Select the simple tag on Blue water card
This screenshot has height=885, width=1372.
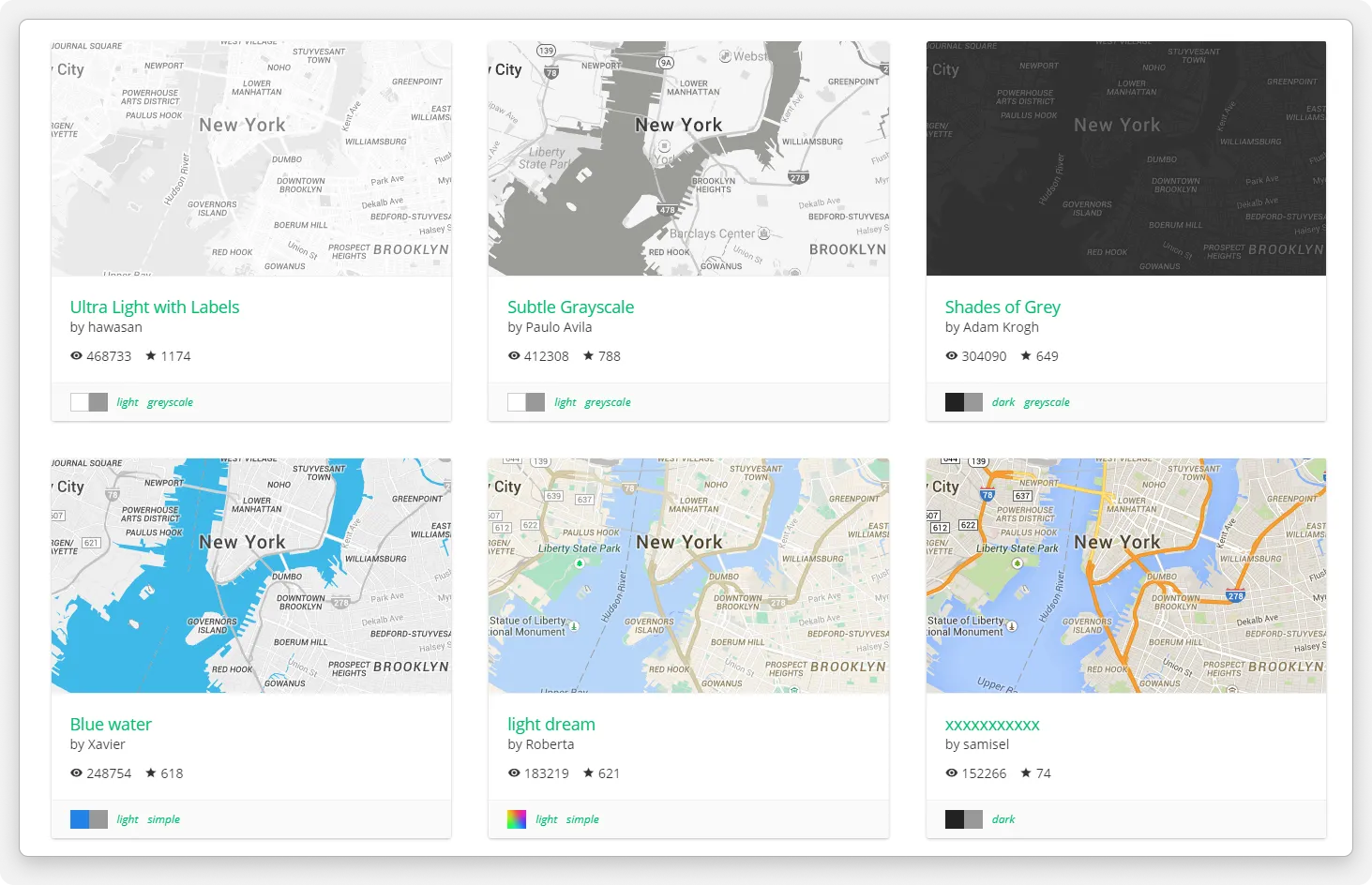pyautogui.click(x=163, y=819)
